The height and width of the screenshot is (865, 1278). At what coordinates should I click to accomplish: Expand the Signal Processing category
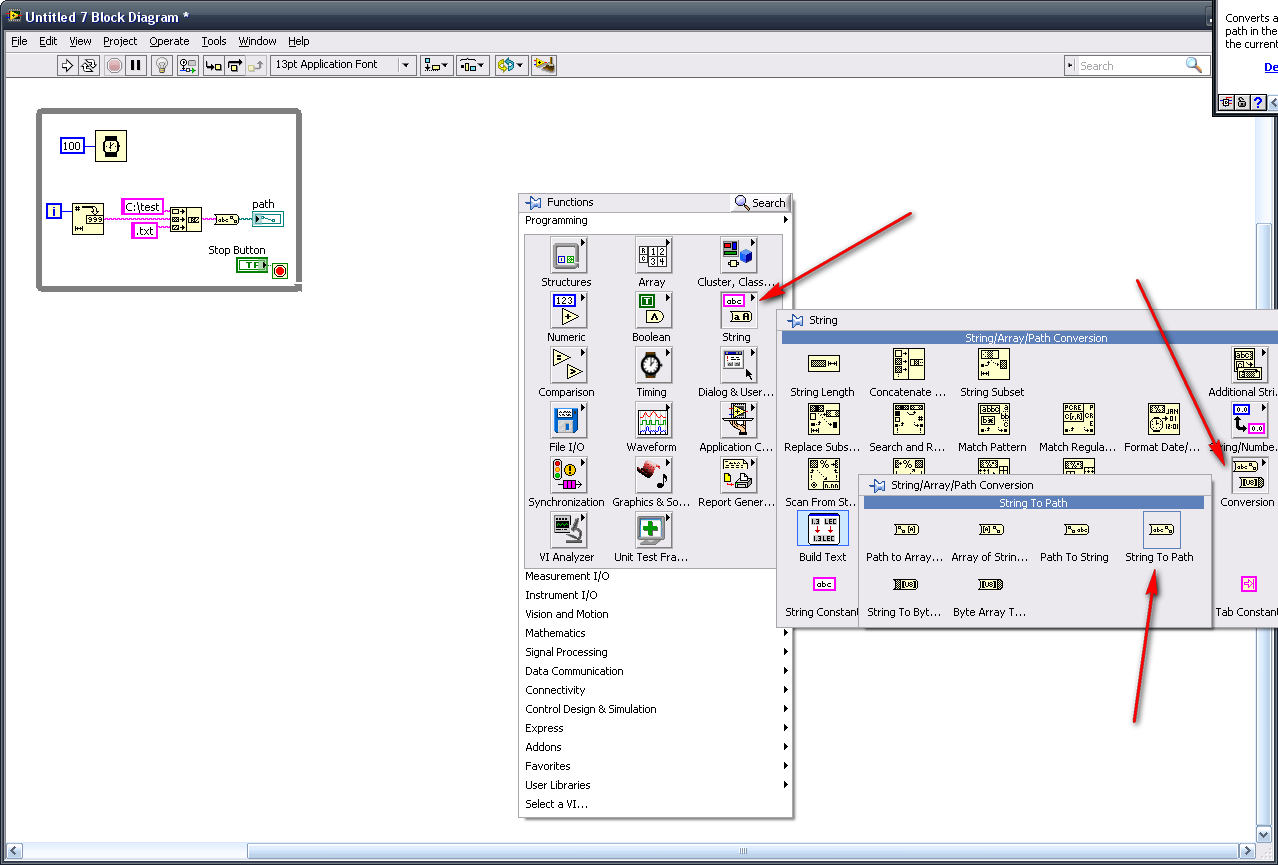[656, 652]
